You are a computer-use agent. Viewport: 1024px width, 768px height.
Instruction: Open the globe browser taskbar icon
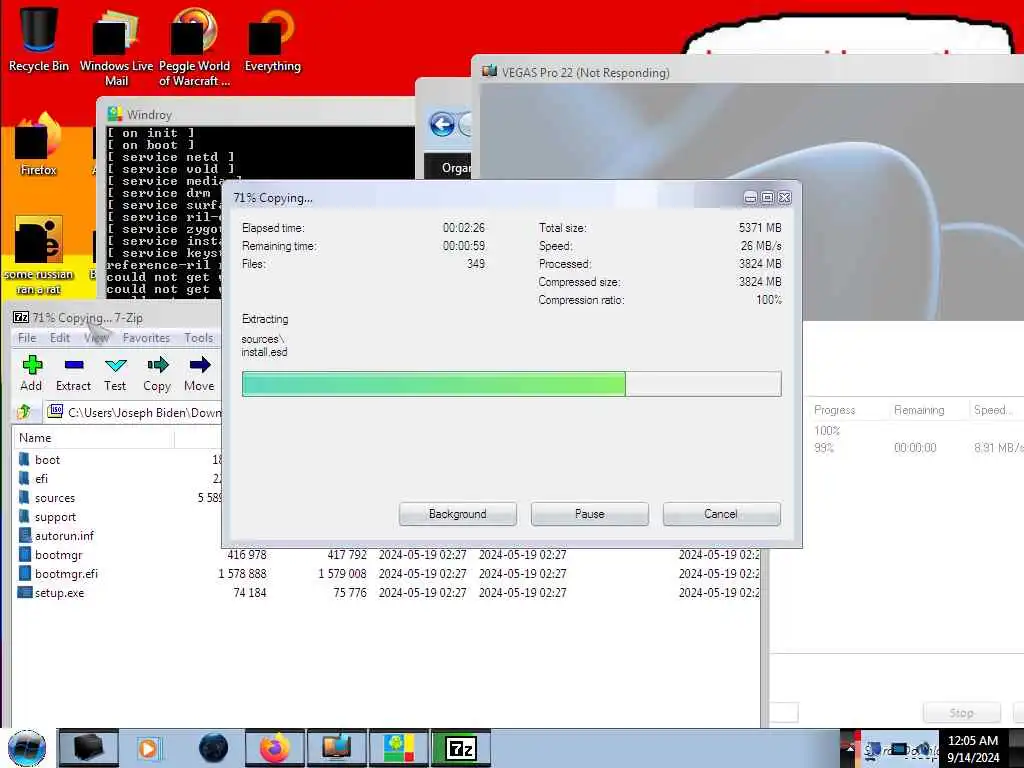214,748
